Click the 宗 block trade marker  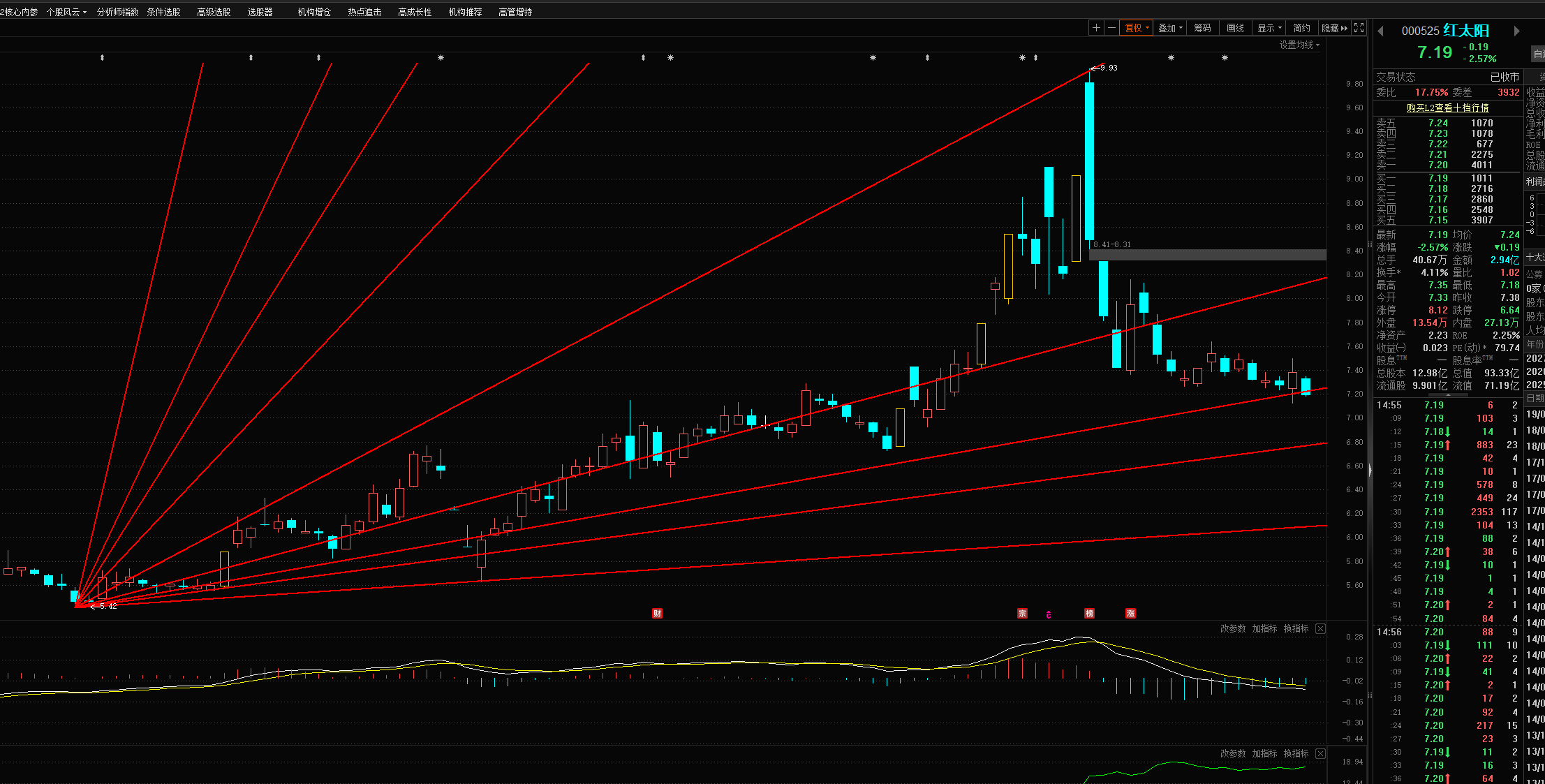pyautogui.click(x=1022, y=613)
